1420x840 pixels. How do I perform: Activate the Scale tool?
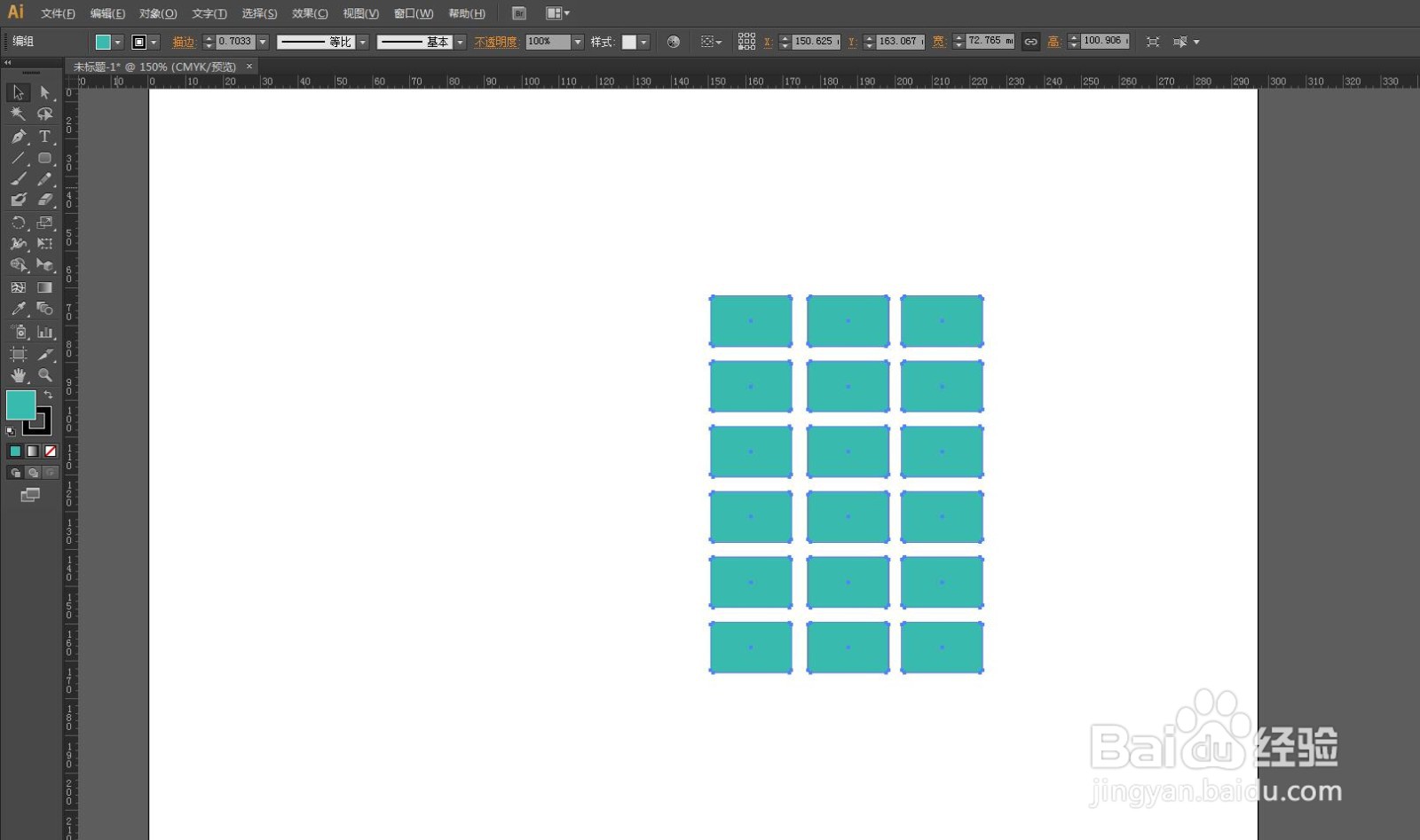tap(44, 223)
